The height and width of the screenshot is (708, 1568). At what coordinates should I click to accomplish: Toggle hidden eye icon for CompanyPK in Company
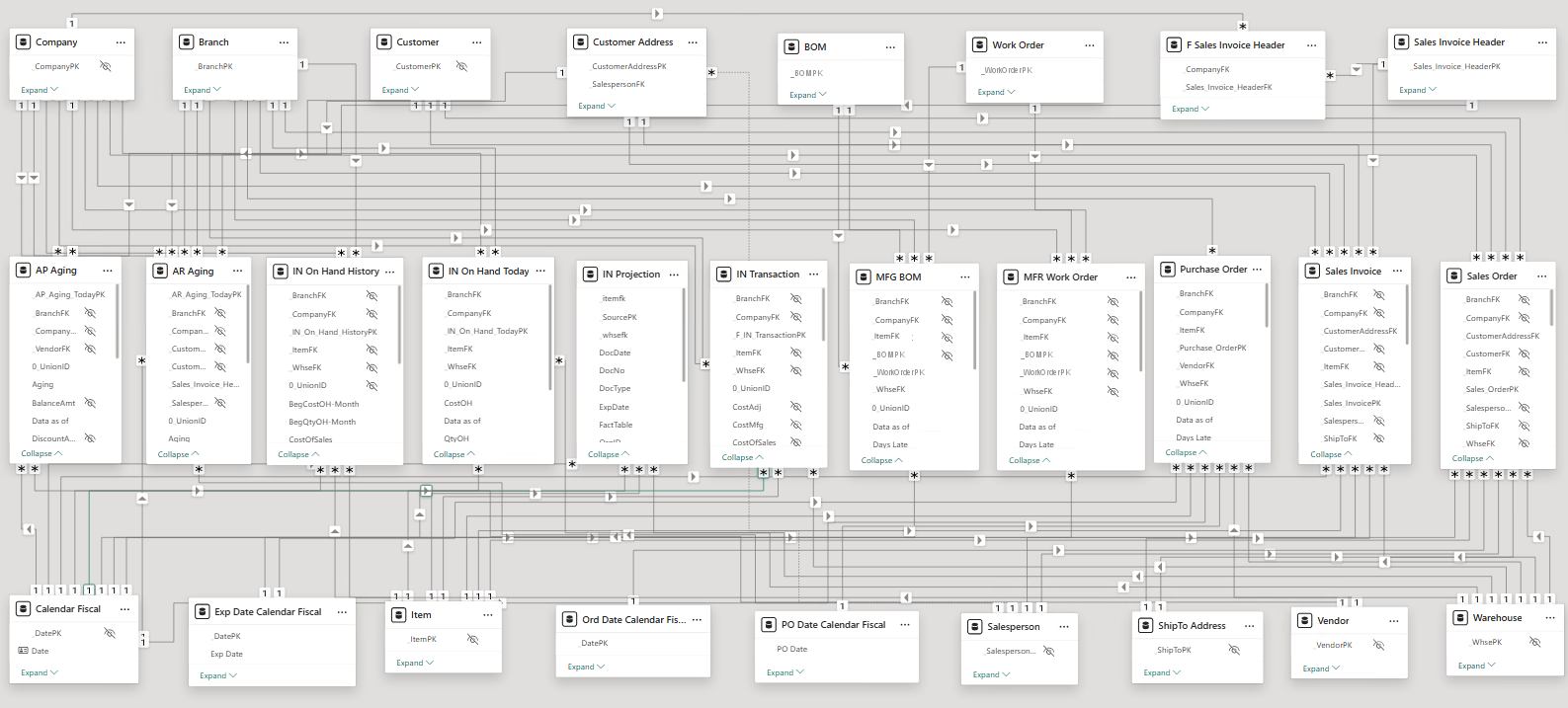(106, 66)
